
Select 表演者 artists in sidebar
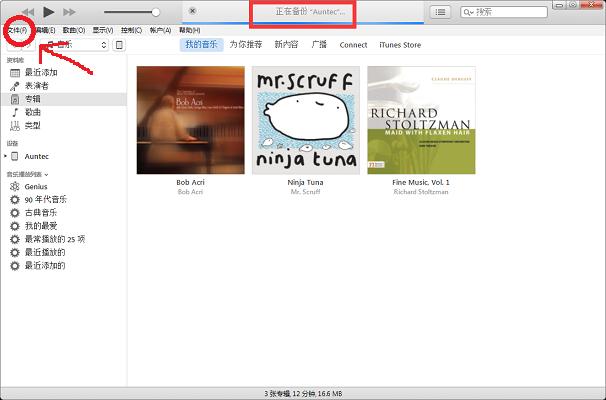tap(36, 86)
